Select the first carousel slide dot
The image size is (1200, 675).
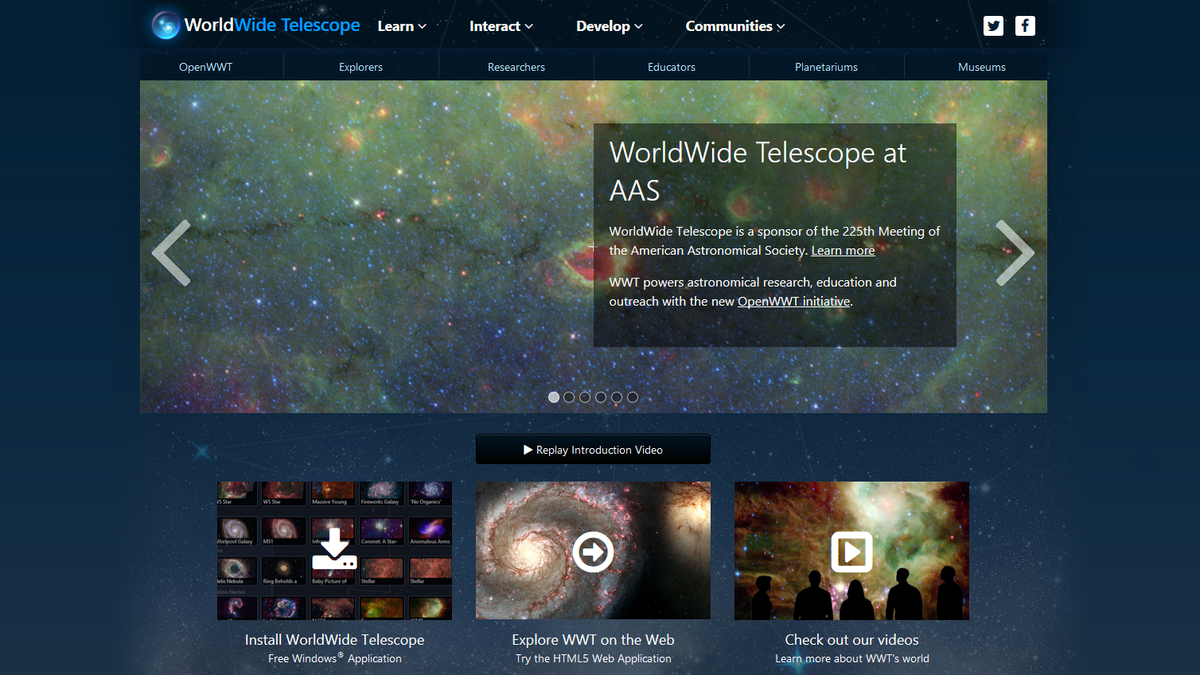point(554,397)
